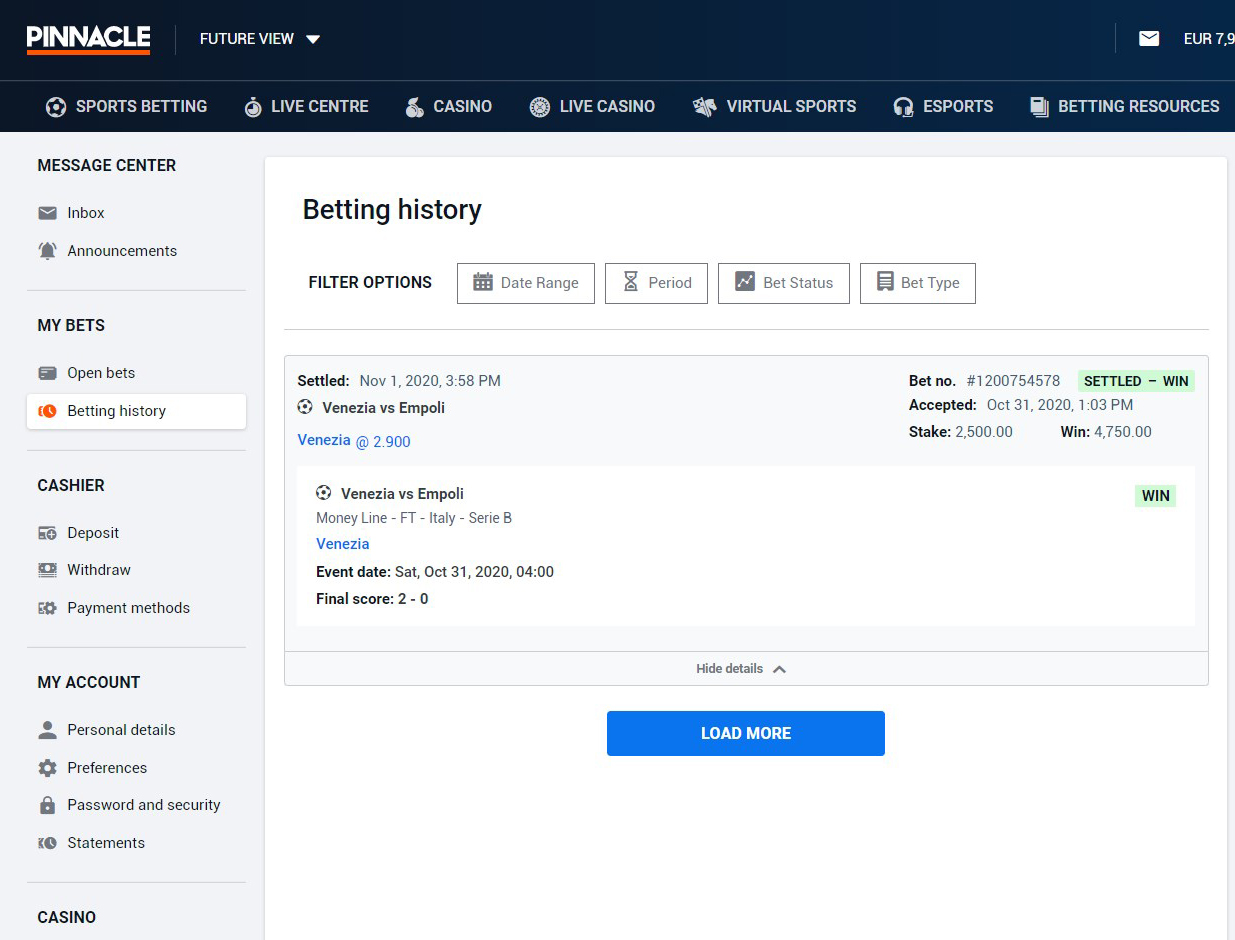Click the soccer ball icon beside Sports Betting

coord(56,107)
